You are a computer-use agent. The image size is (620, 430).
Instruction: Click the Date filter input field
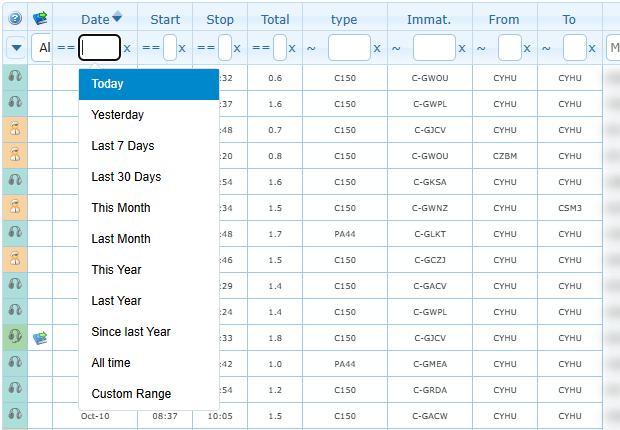coord(99,47)
